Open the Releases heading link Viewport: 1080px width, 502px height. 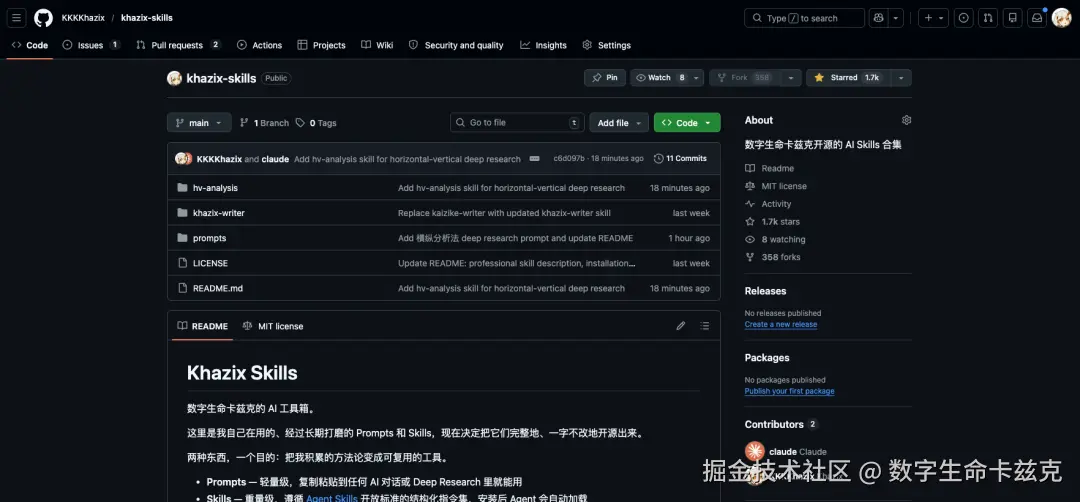coord(765,291)
